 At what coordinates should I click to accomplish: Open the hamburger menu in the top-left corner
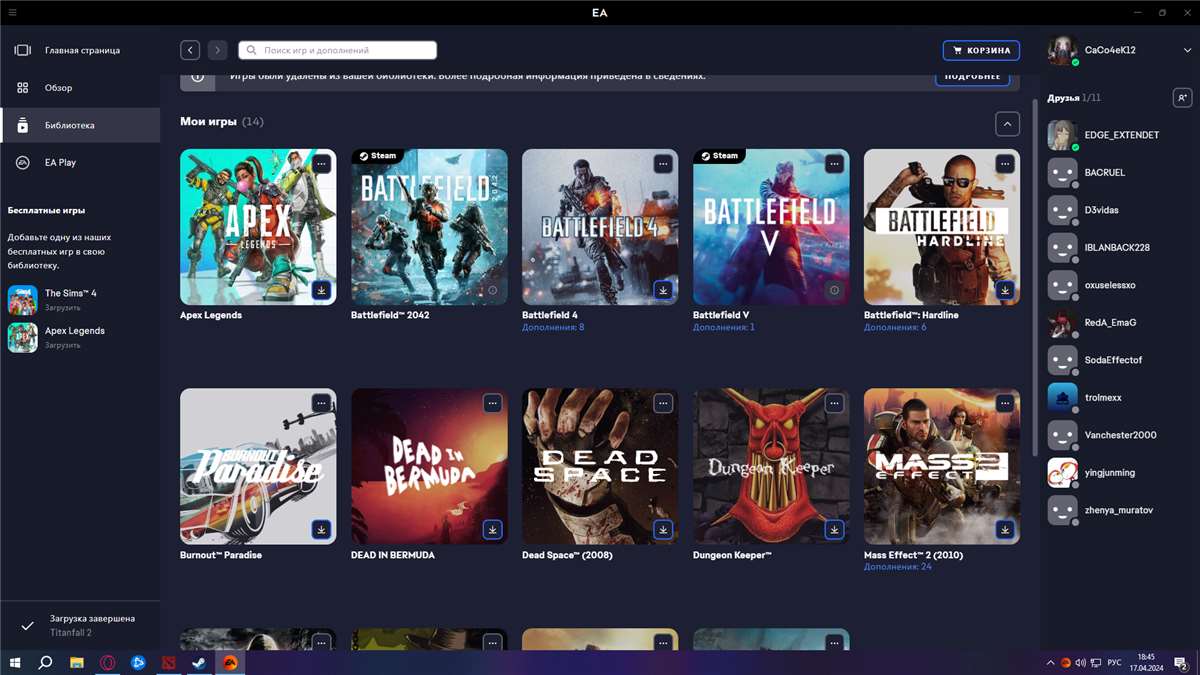[x=13, y=12]
